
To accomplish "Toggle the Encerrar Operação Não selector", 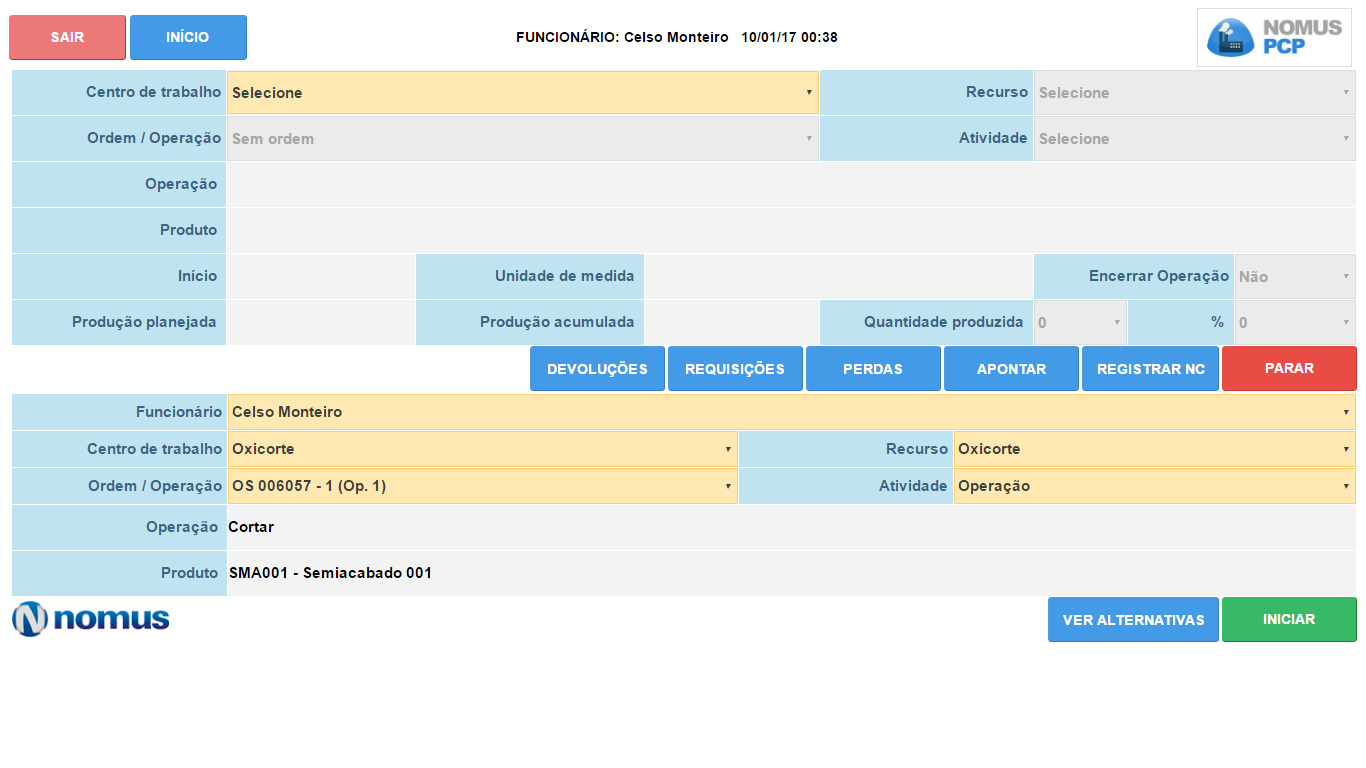I will (1294, 277).
